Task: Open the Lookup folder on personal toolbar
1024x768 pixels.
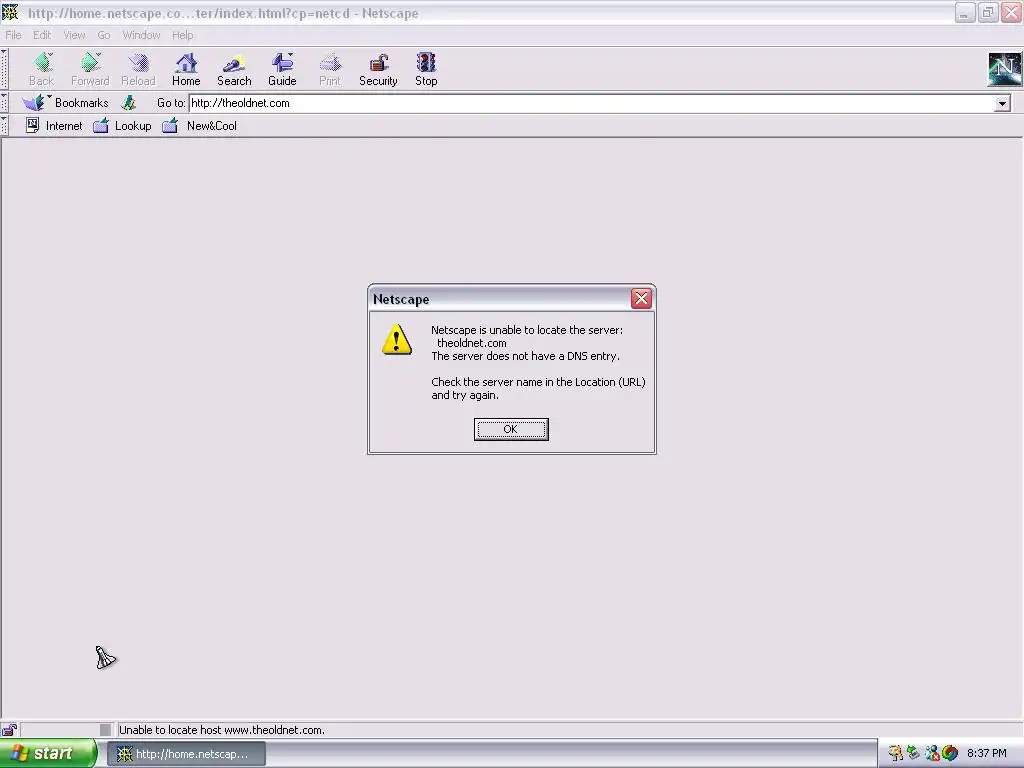Action: [x=122, y=125]
